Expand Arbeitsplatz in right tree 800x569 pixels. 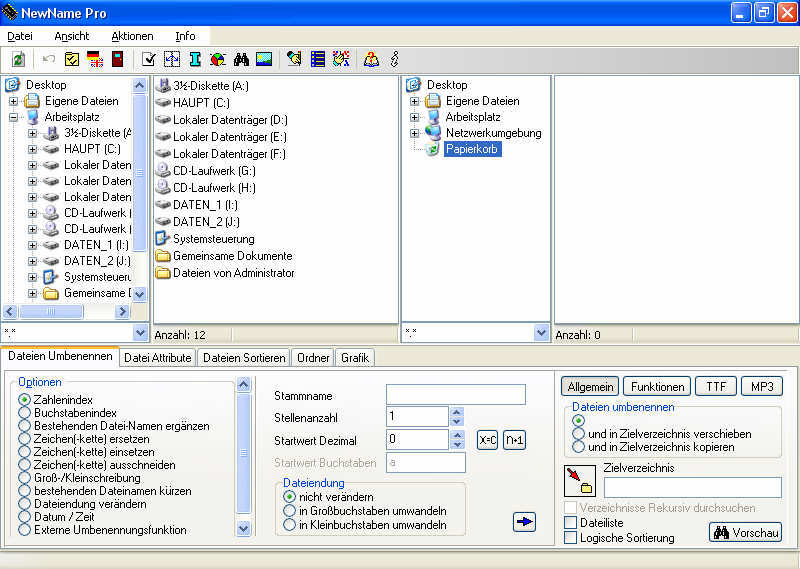(x=414, y=117)
